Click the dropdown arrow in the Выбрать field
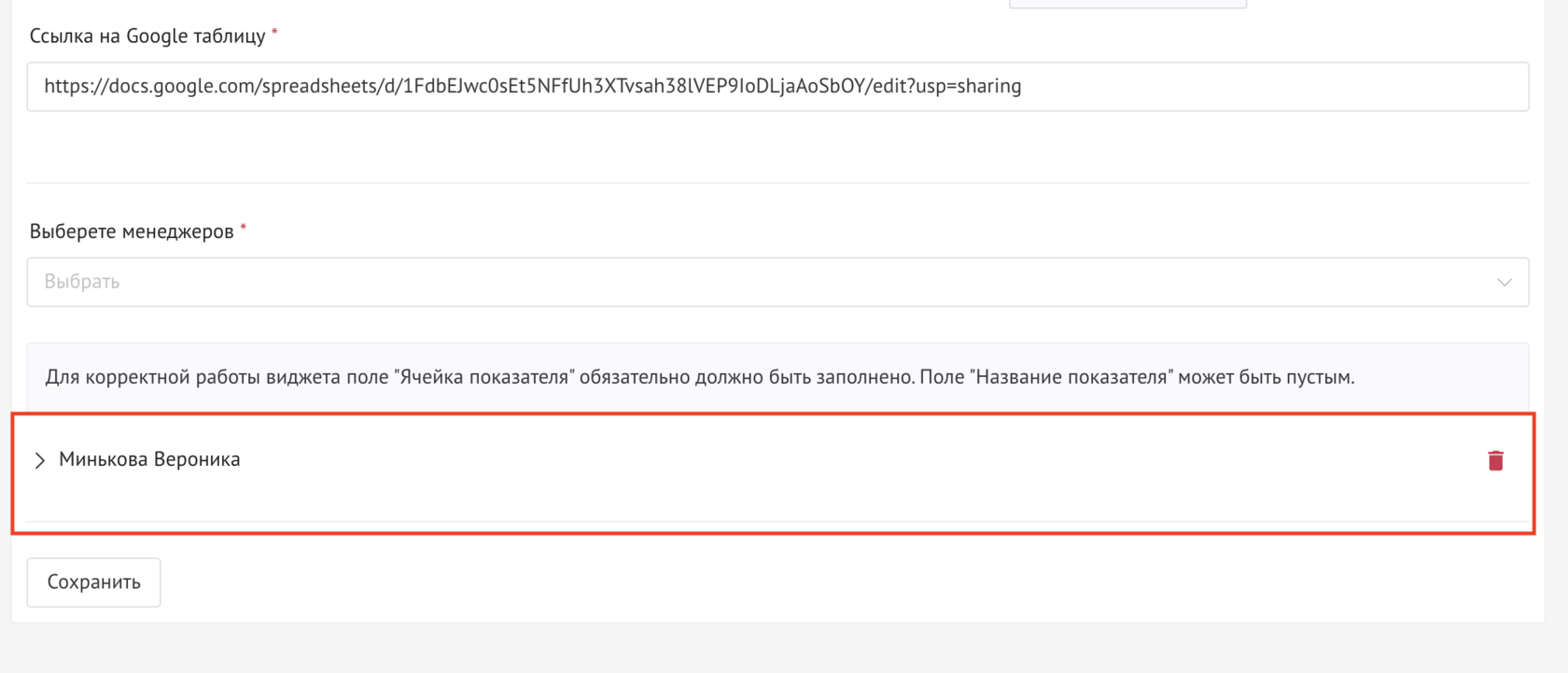1568x673 pixels. click(x=1504, y=281)
